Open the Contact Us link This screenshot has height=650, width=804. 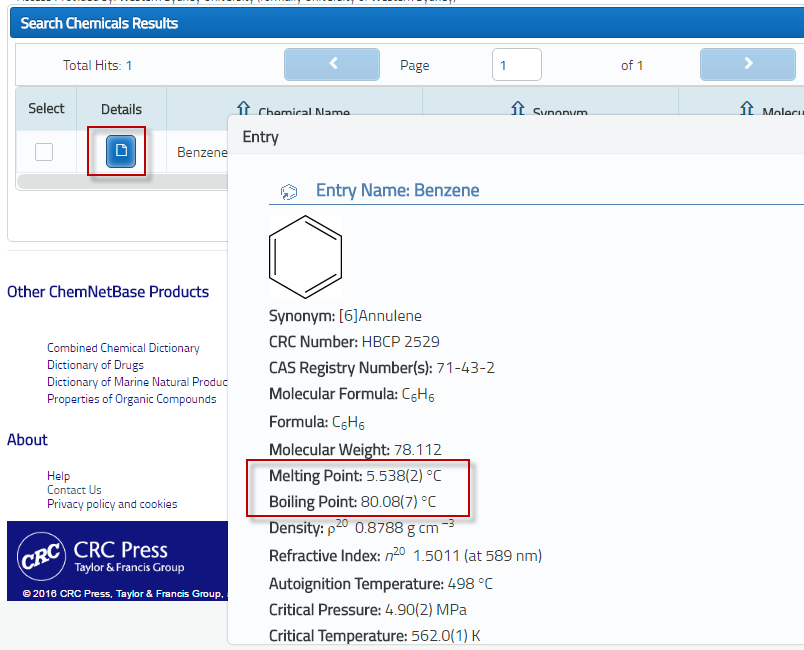(x=74, y=490)
